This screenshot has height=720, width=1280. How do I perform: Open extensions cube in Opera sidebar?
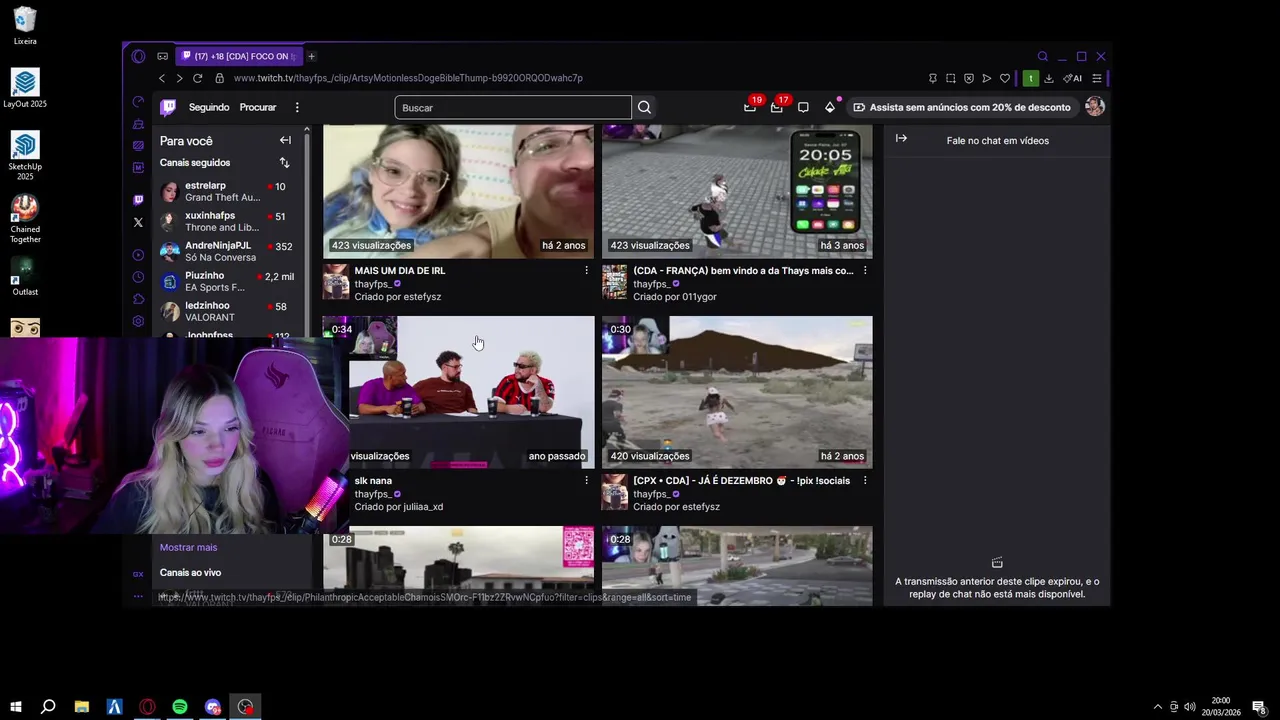pos(138,299)
